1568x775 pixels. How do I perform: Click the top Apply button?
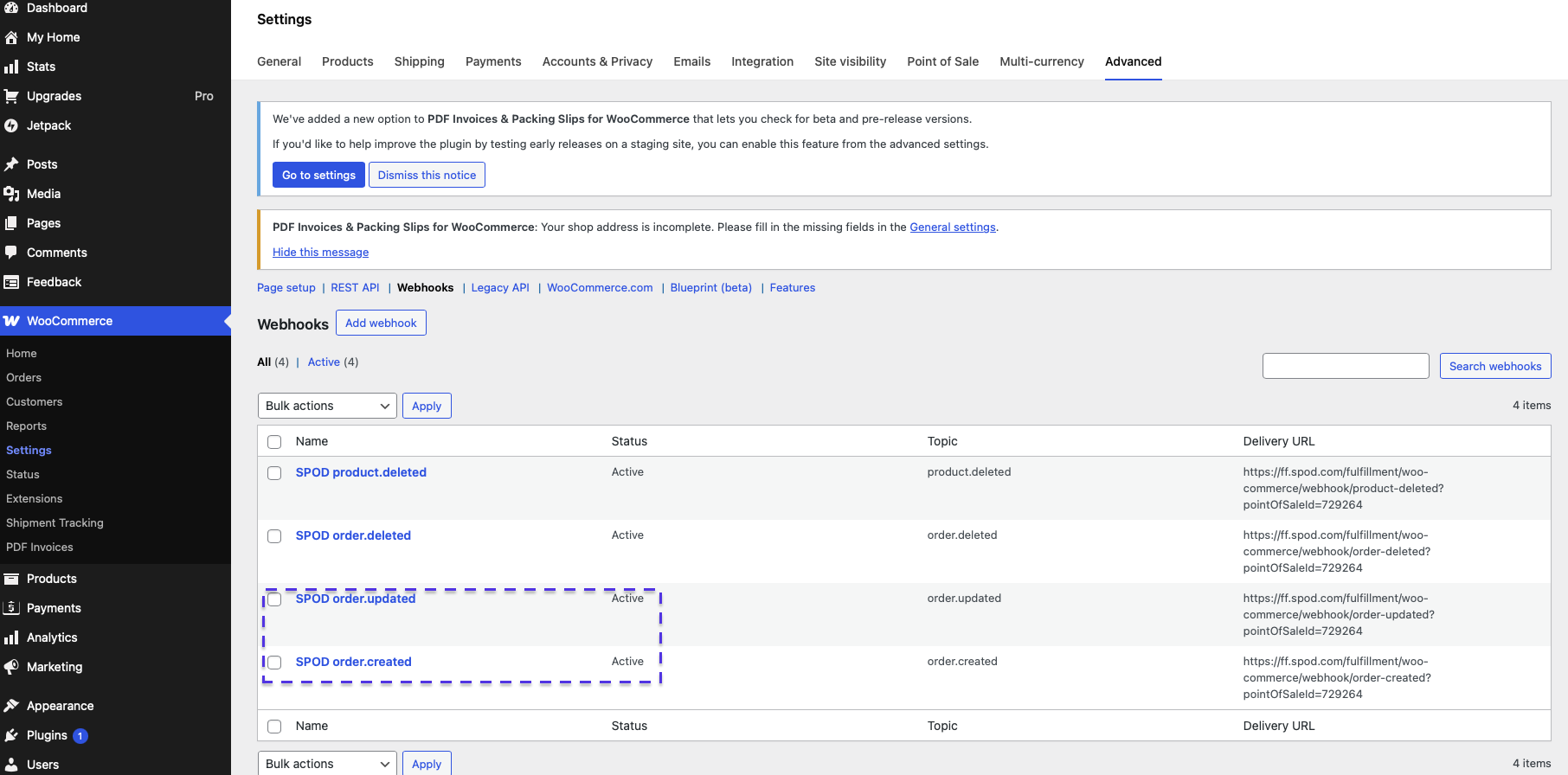point(427,406)
